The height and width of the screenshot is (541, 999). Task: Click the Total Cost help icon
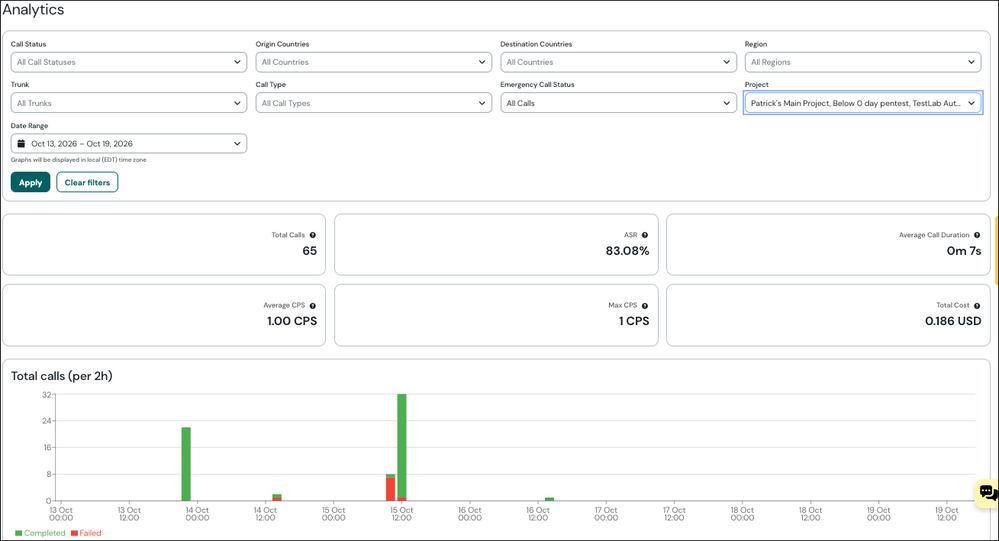point(977,306)
